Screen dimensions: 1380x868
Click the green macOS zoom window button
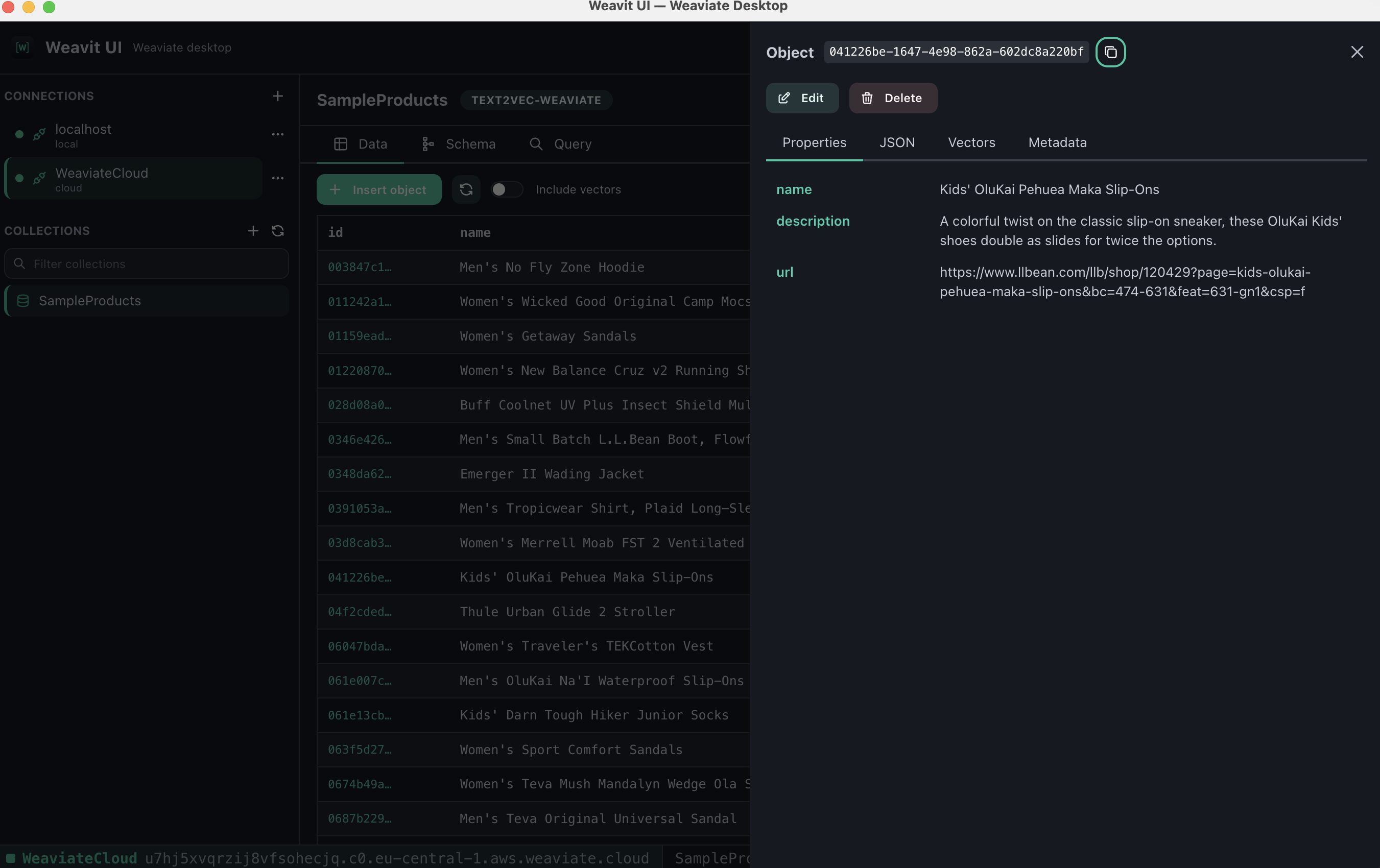49,7
